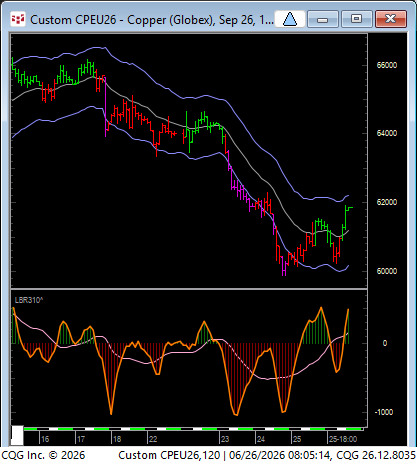
Task: Click the LBR310 study label
Action: (x=29, y=300)
